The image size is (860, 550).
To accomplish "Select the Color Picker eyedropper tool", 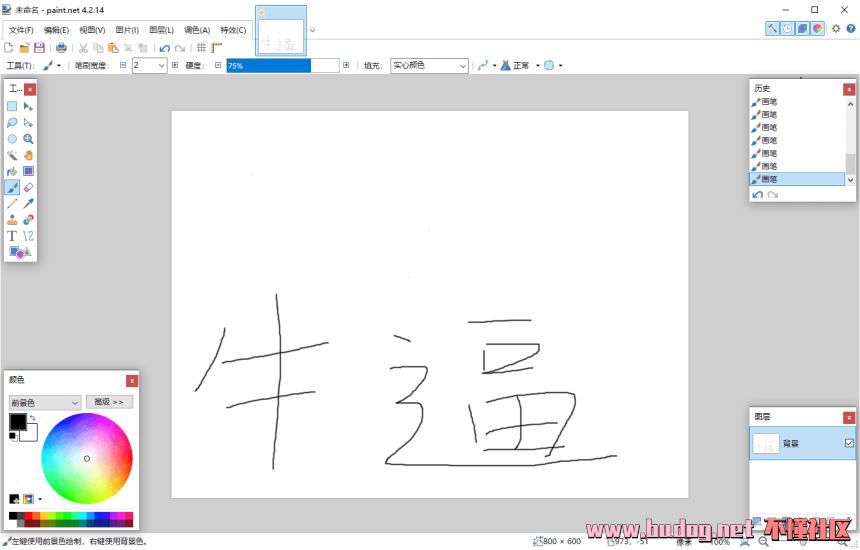I will pyautogui.click(x=28, y=203).
